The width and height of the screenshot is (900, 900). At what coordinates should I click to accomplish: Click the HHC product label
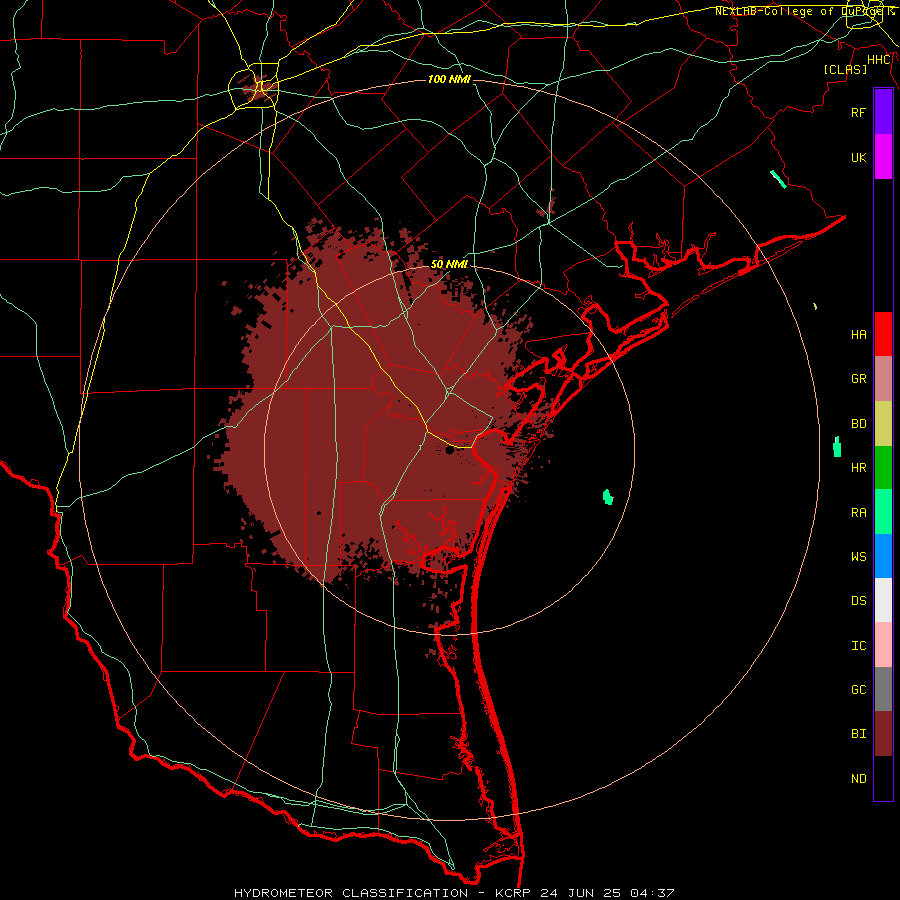click(x=878, y=60)
